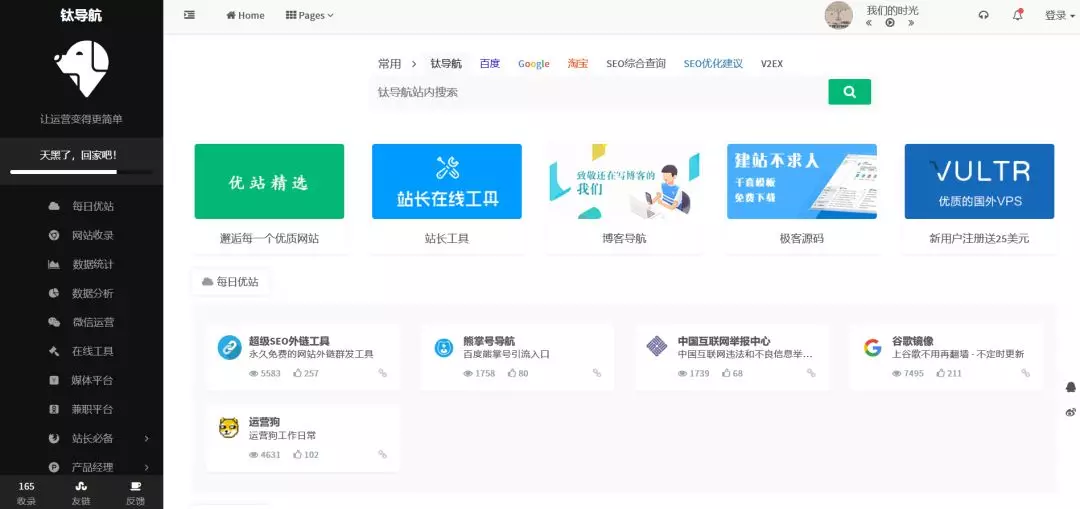
Task: Open the 建站不求人 banner image
Action: [x=802, y=181]
